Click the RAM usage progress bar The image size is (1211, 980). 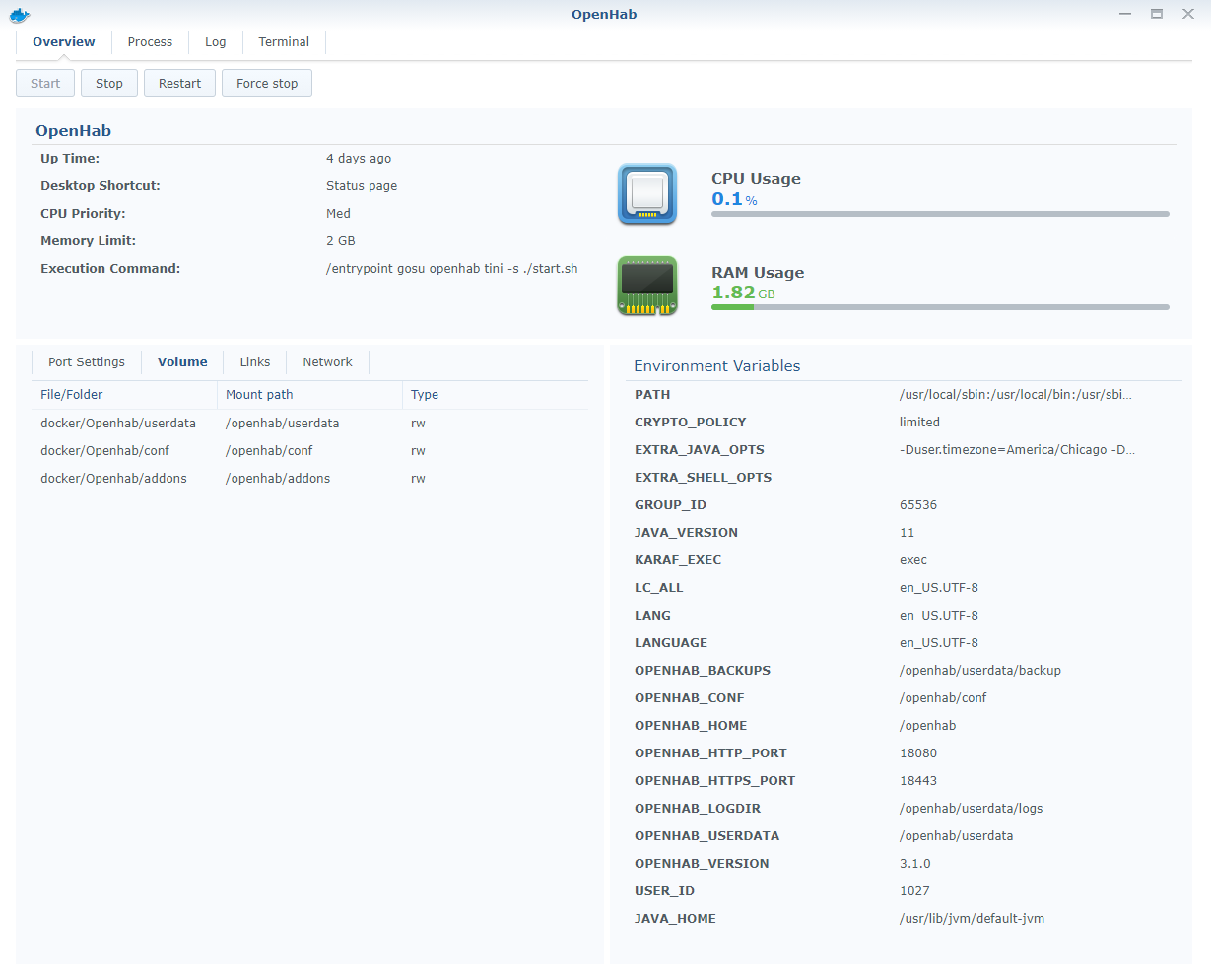pos(940,307)
